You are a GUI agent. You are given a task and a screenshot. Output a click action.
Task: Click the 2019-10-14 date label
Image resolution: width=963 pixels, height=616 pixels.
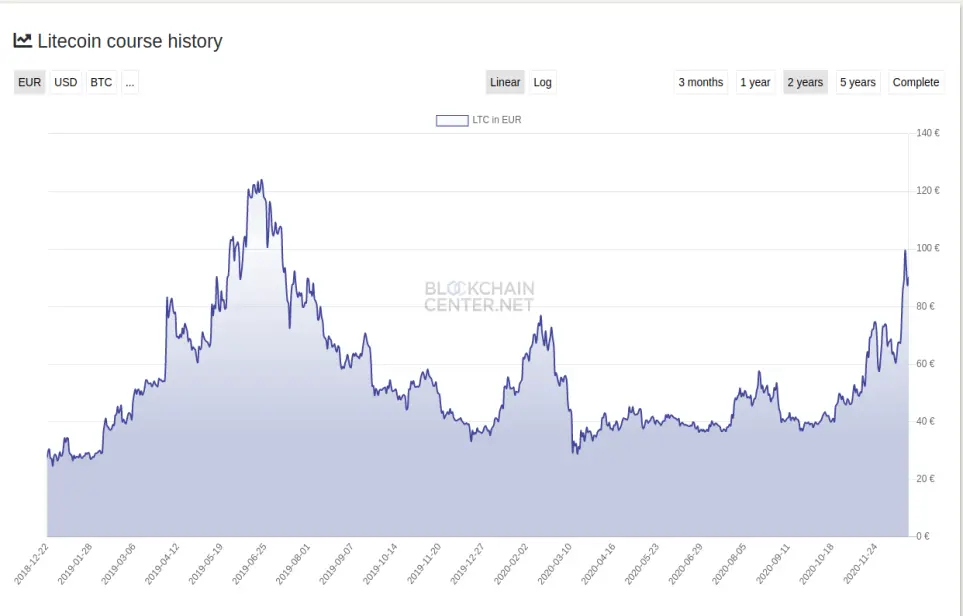tap(380, 564)
